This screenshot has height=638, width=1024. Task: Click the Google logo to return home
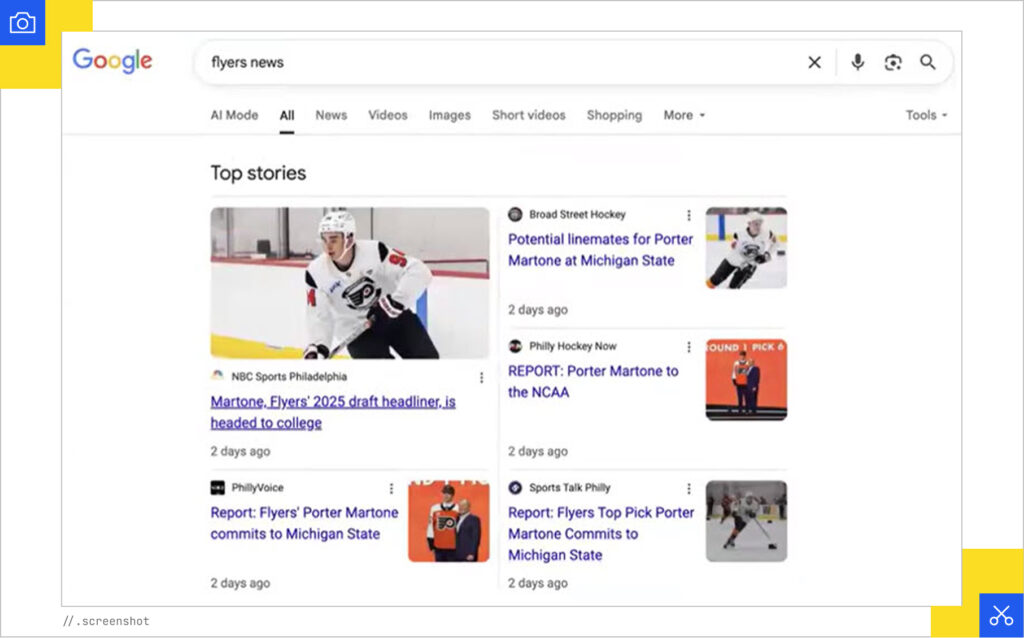click(112, 61)
